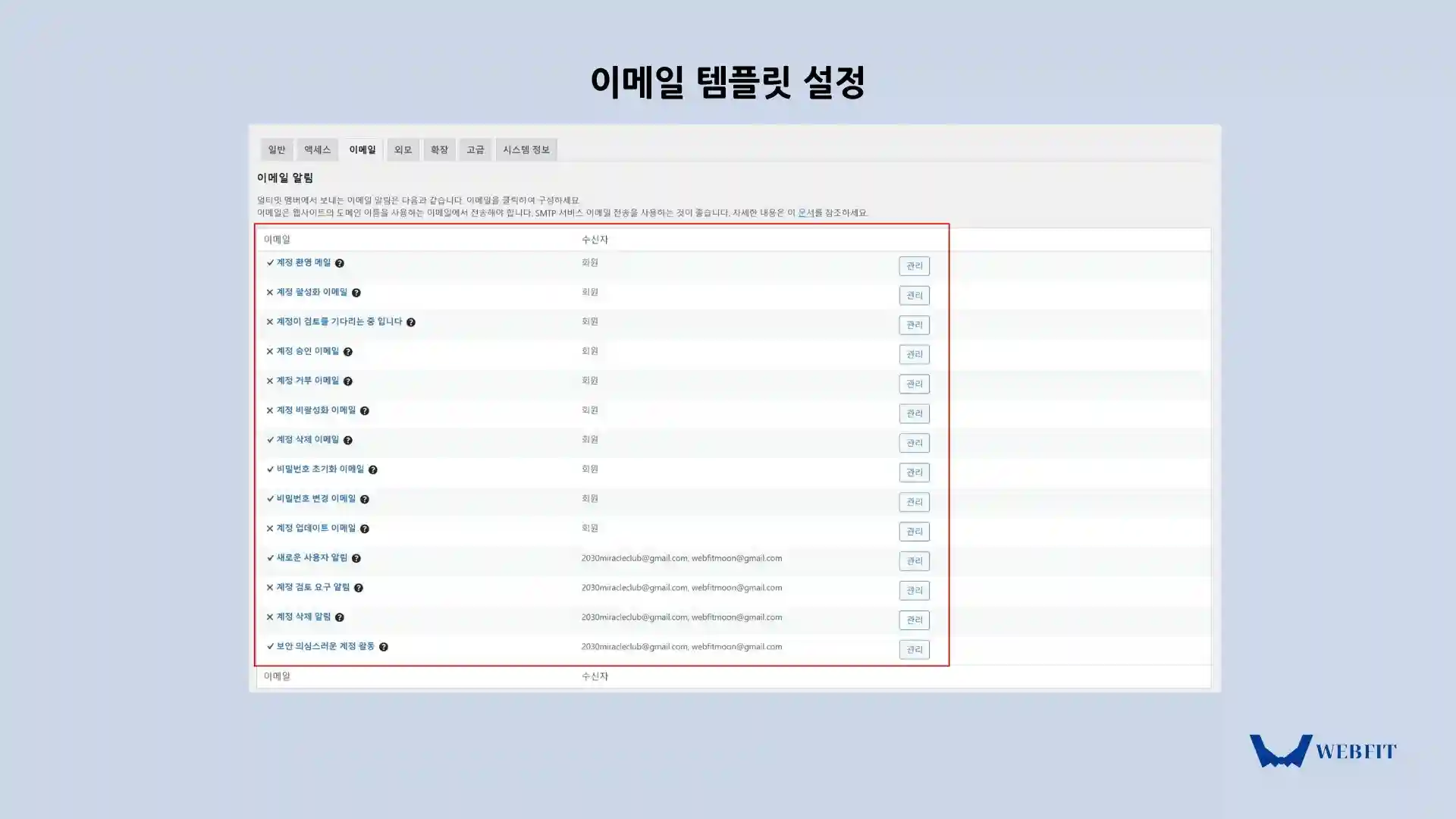Click question mark beside 계정 거부 이메일
1456x819 pixels.
coord(348,381)
